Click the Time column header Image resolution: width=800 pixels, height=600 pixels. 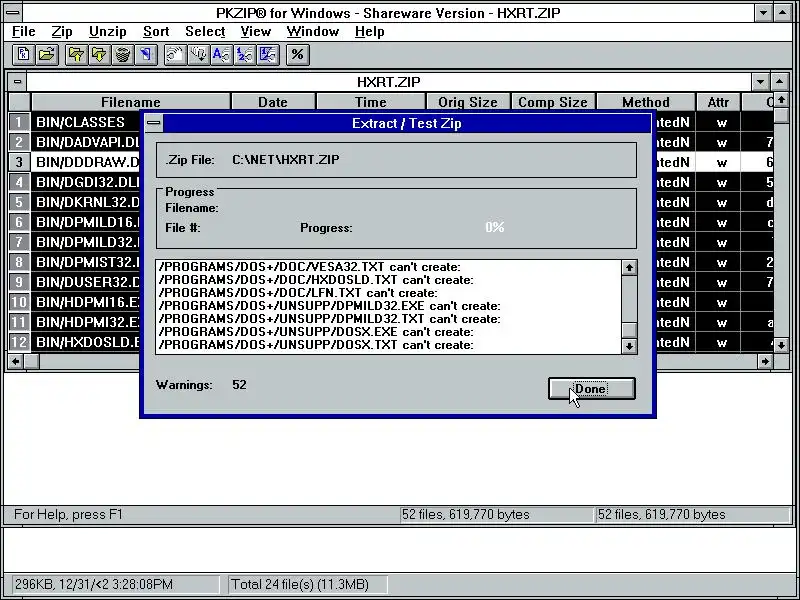pos(371,102)
